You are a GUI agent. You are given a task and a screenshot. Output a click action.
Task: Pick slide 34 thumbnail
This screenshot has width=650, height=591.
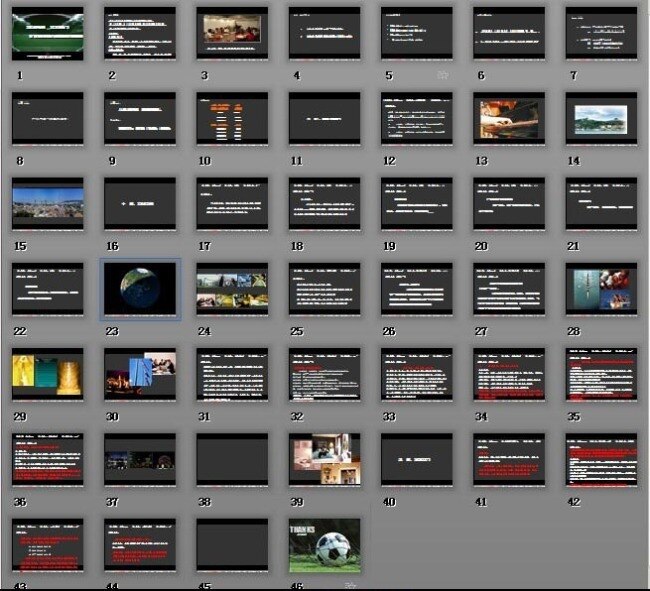coord(509,375)
